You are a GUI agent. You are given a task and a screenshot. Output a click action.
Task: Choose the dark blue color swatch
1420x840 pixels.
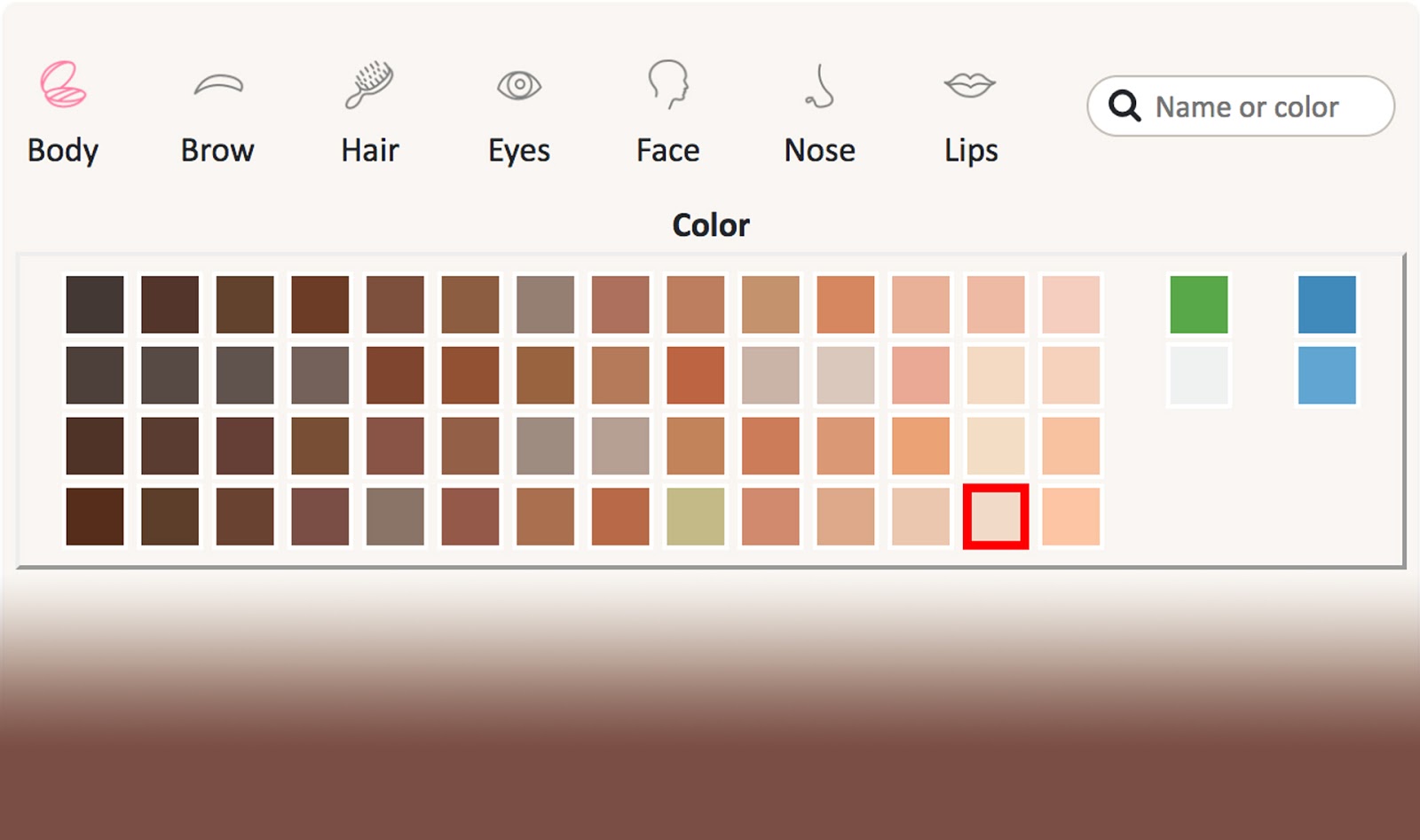(x=1327, y=304)
